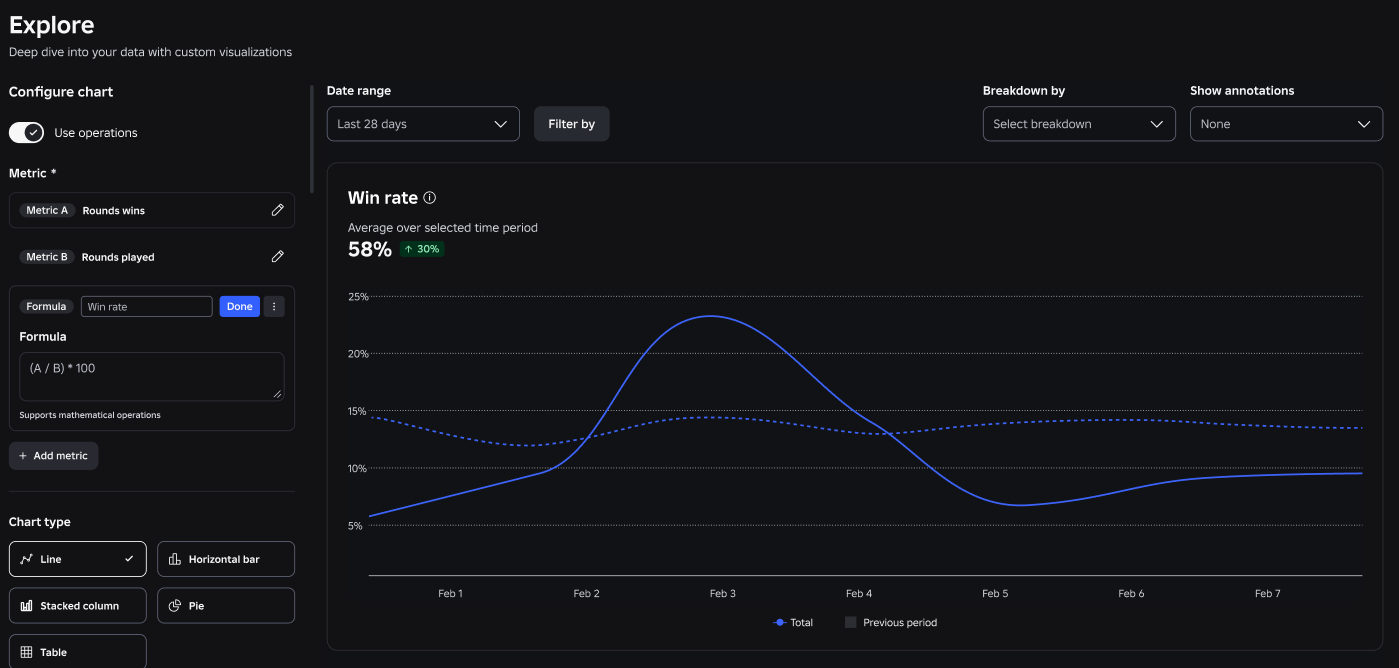Click the Filter by button

572,124
